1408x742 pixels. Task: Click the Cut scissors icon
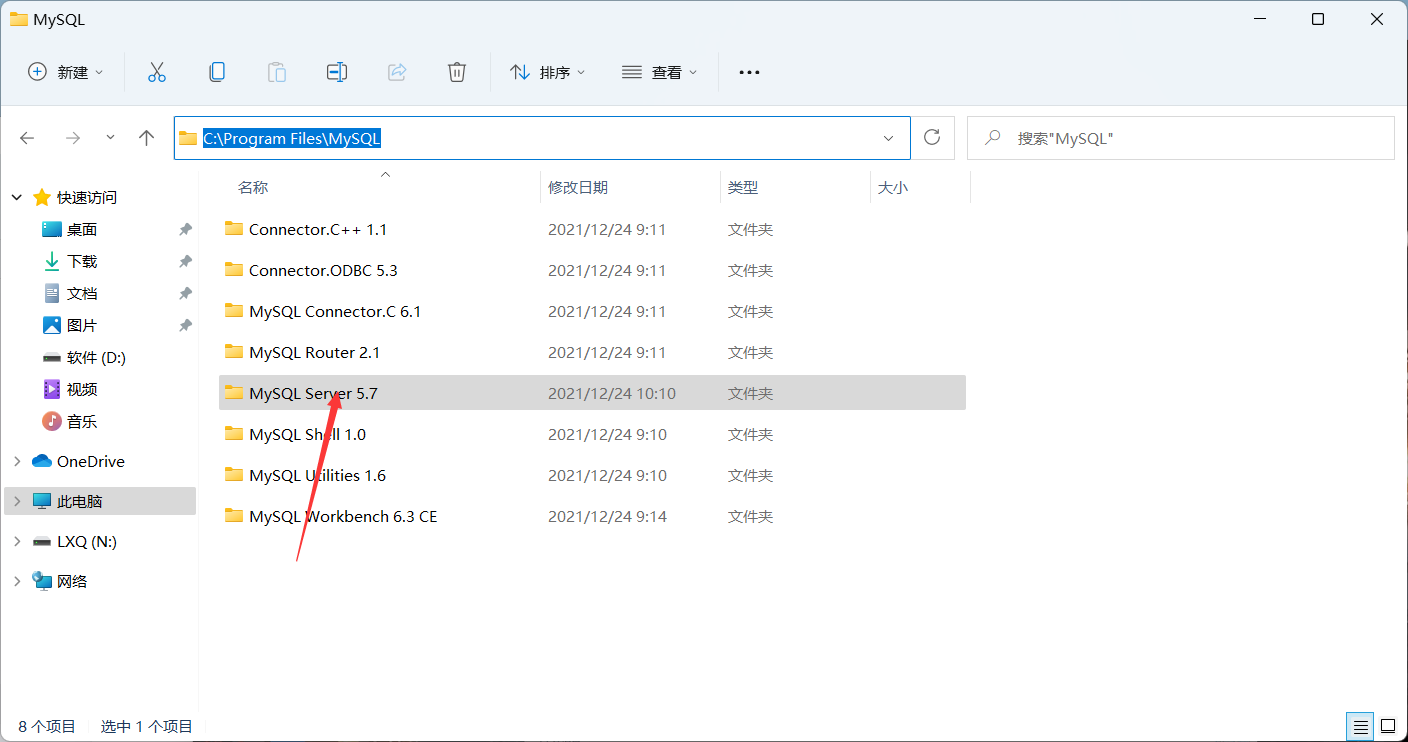coord(157,72)
